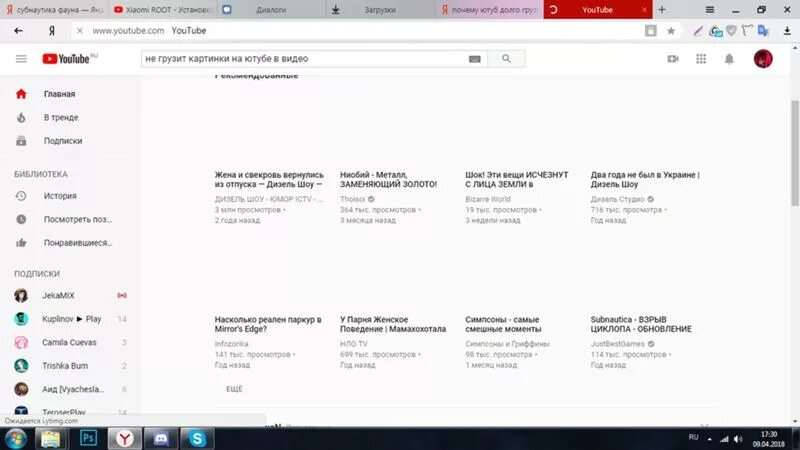Open video 'Ниобий - Металл, ЗАМЕНЯЮЩИЙ ЗОЛОТО!'
The height and width of the screenshot is (450, 800).
click(x=388, y=180)
